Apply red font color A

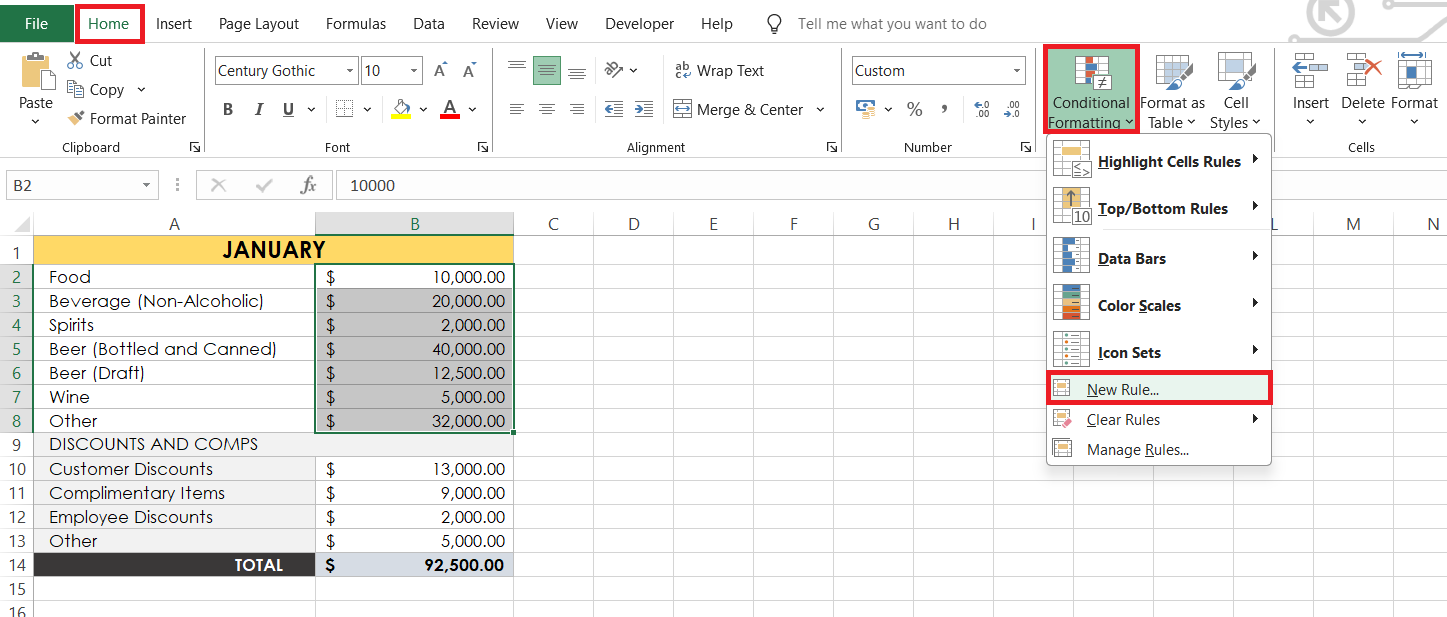(450, 109)
